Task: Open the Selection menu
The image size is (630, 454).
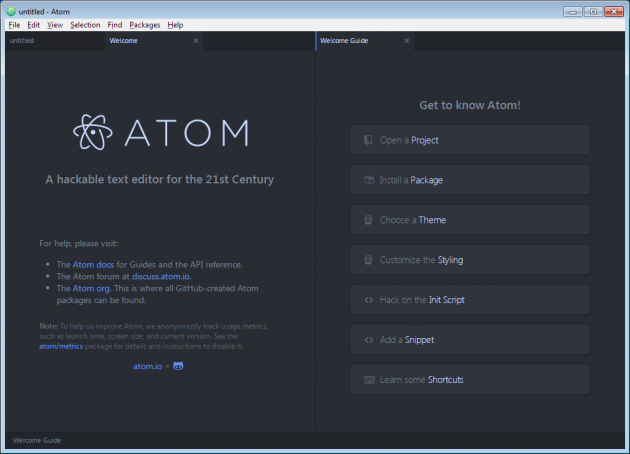Action: coord(85,25)
